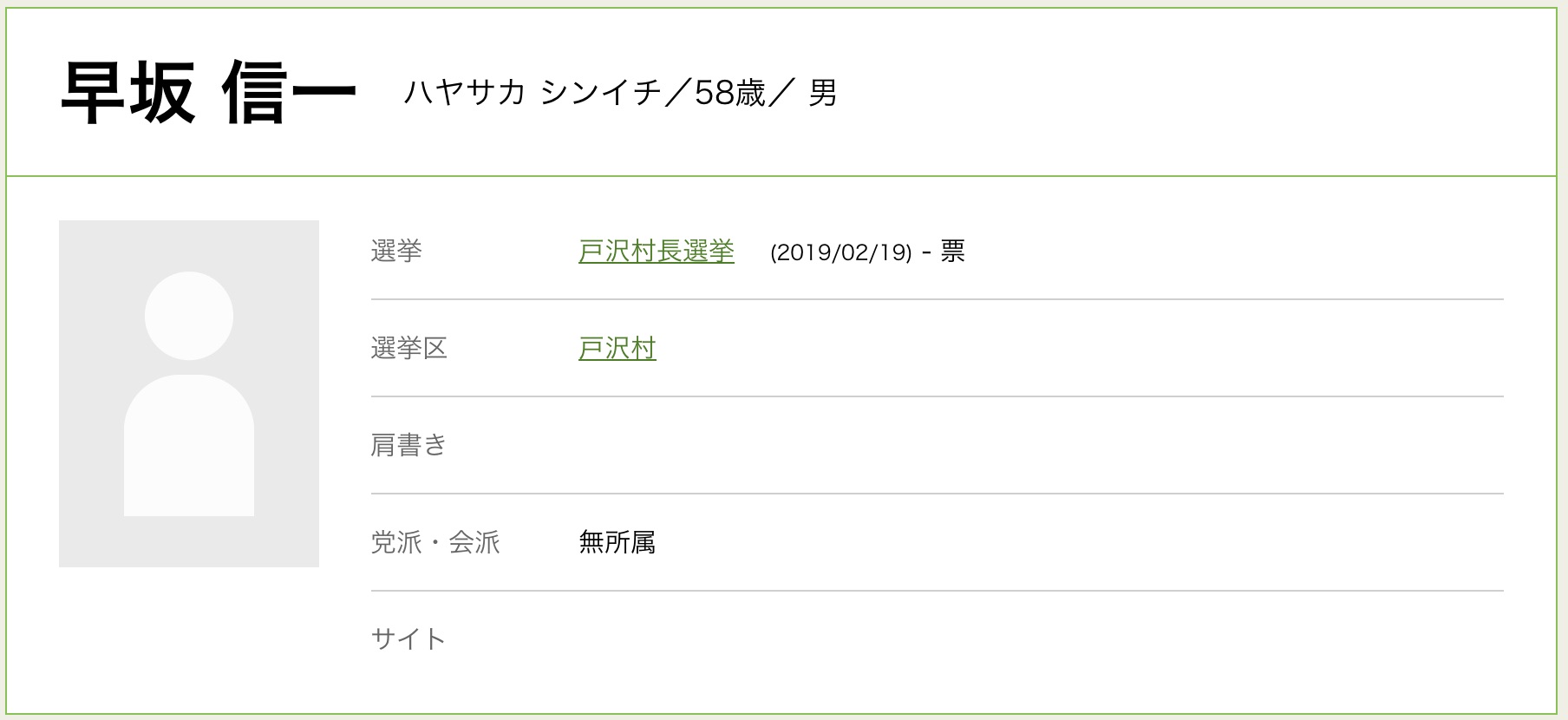
Task: Open the 戸沢村長選挙 election link
Action: (656, 252)
